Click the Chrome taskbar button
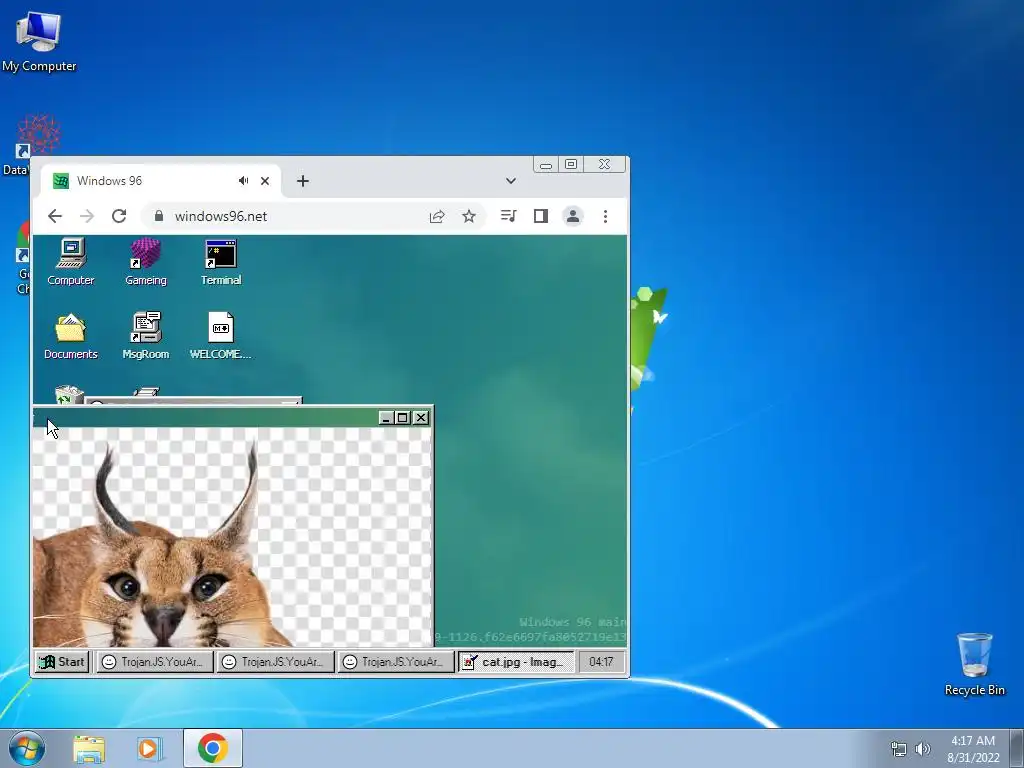The image size is (1024, 768). coord(213,748)
